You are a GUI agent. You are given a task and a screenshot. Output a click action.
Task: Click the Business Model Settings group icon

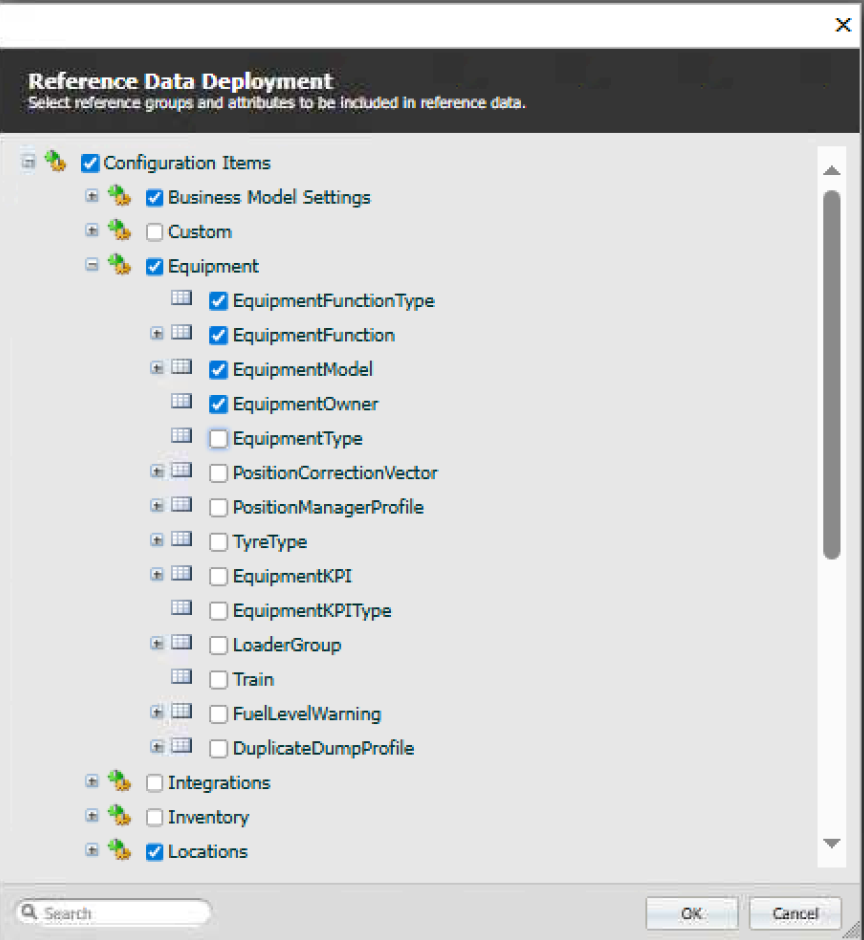pos(120,197)
